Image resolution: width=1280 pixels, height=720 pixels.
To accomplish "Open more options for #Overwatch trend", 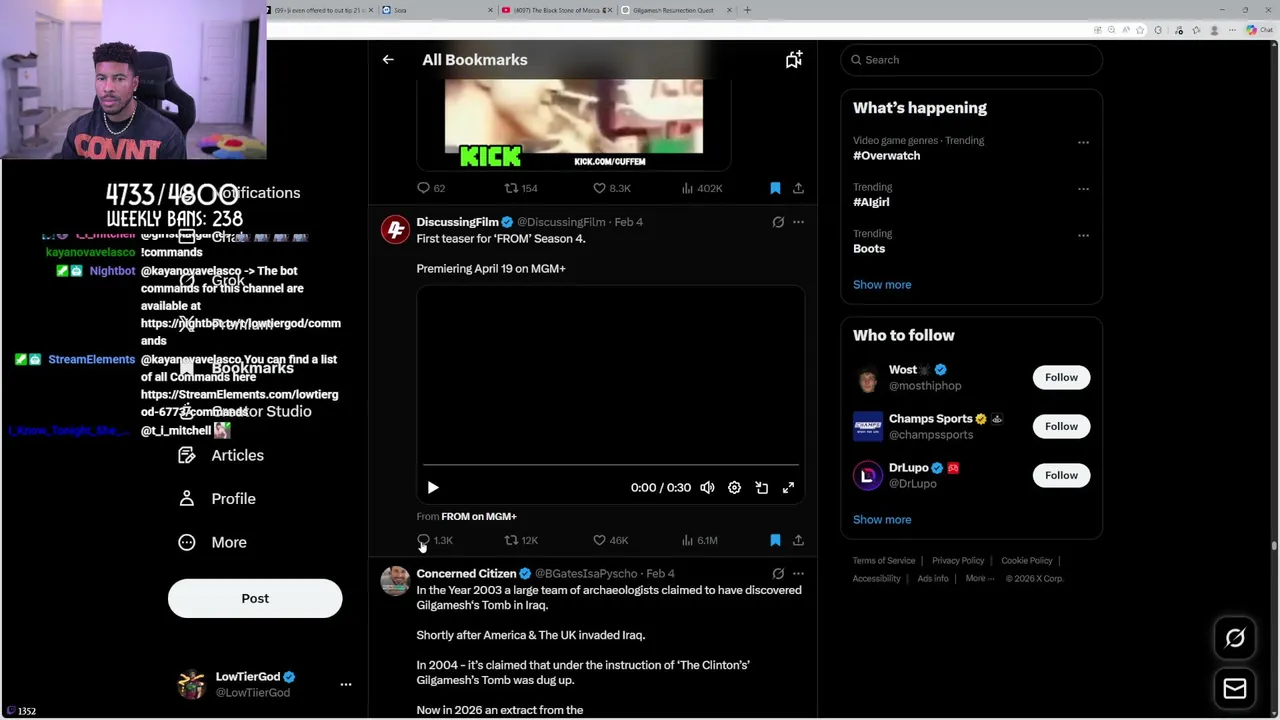I will 1083,142.
